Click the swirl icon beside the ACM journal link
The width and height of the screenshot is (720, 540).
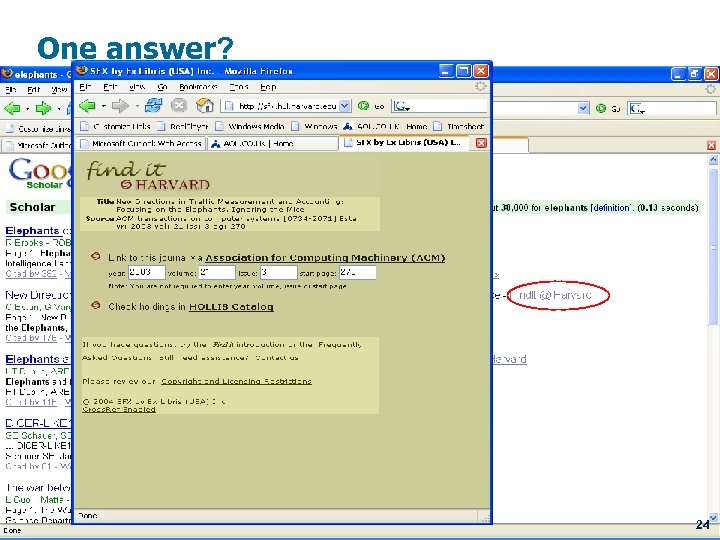[x=96, y=256]
